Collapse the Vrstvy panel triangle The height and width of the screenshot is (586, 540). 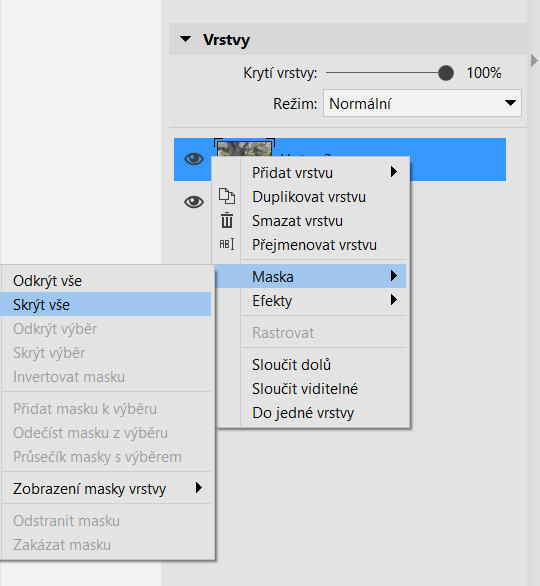pos(185,39)
